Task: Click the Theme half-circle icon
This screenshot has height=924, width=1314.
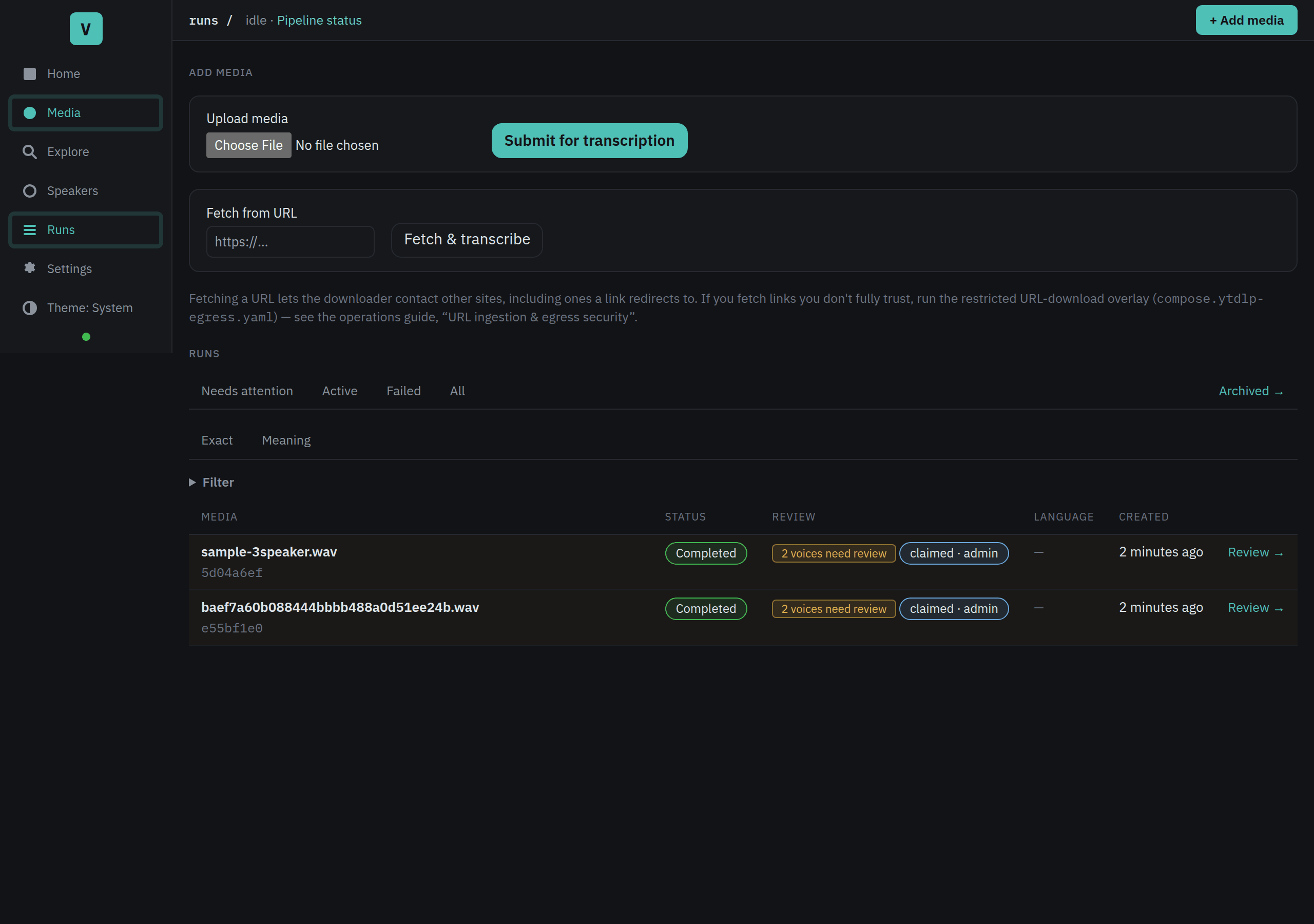Action: (30, 308)
